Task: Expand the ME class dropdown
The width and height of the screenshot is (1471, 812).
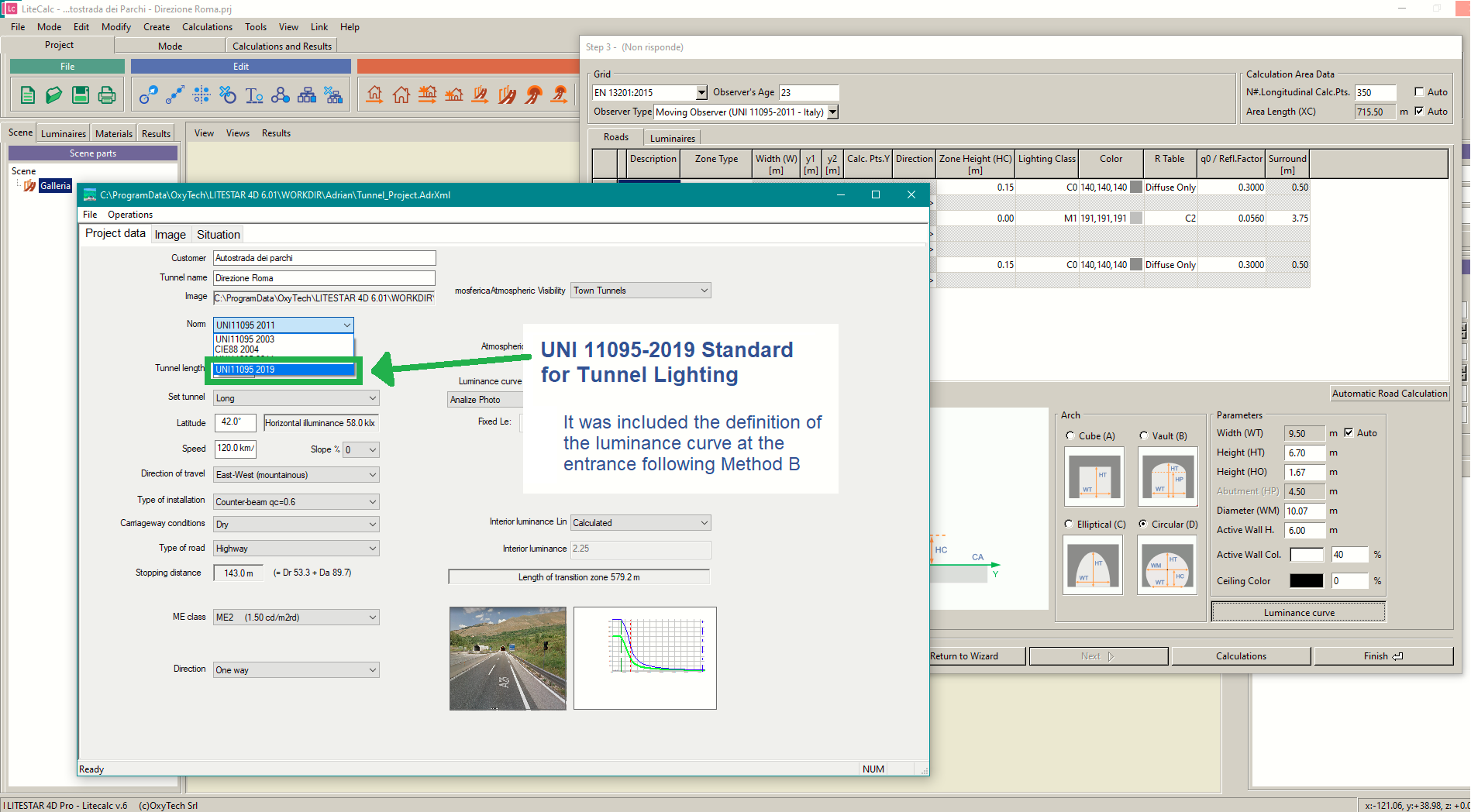Action: tap(296, 618)
